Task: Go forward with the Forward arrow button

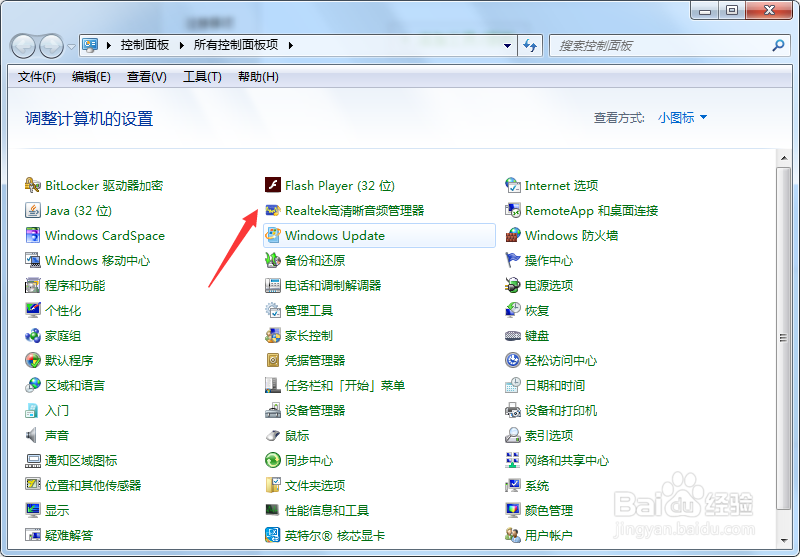Action: [x=52, y=46]
